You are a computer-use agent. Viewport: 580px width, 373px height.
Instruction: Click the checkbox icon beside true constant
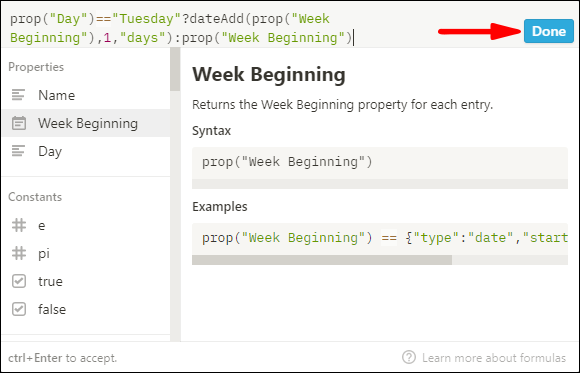19,281
